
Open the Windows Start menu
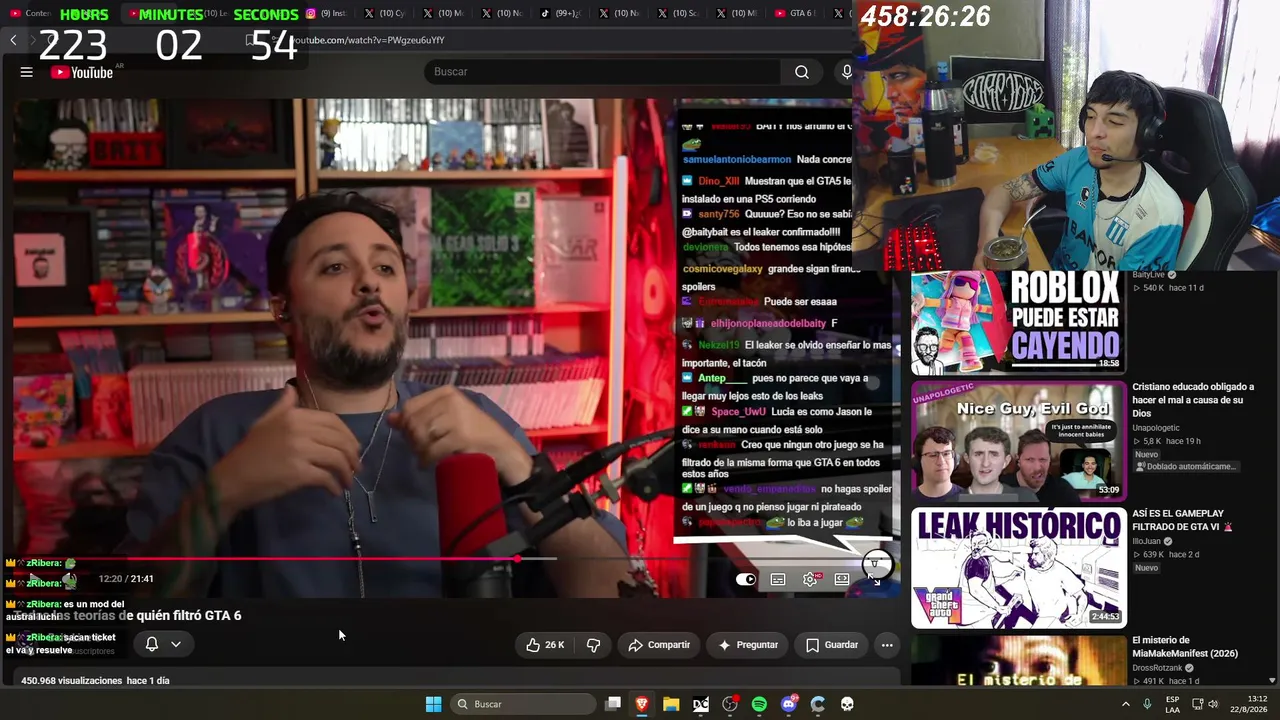pos(433,704)
